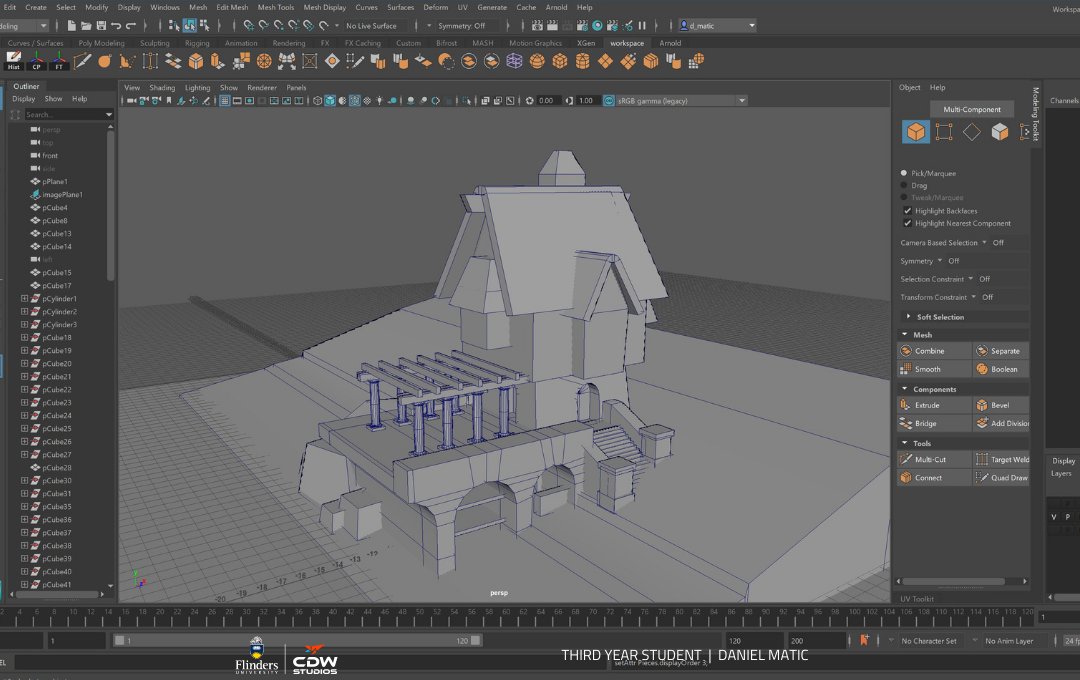Click the Bevel button
The height and width of the screenshot is (680, 1080).
pyautogui.click(x=1001, y=405)
